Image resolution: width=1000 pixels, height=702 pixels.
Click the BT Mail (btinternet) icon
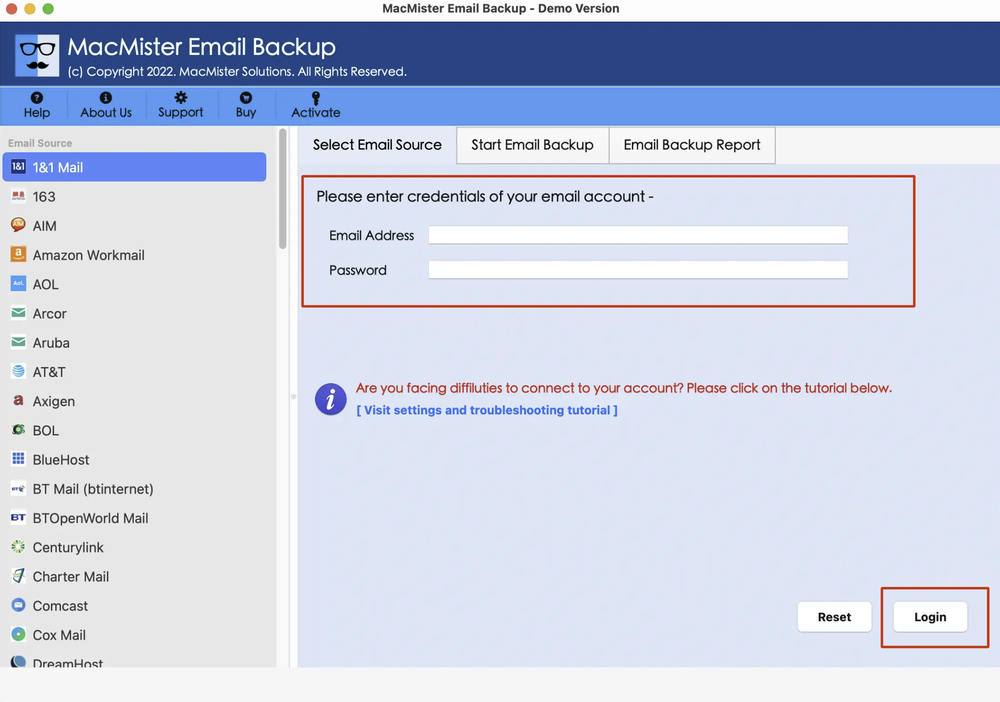click(18, 488)
